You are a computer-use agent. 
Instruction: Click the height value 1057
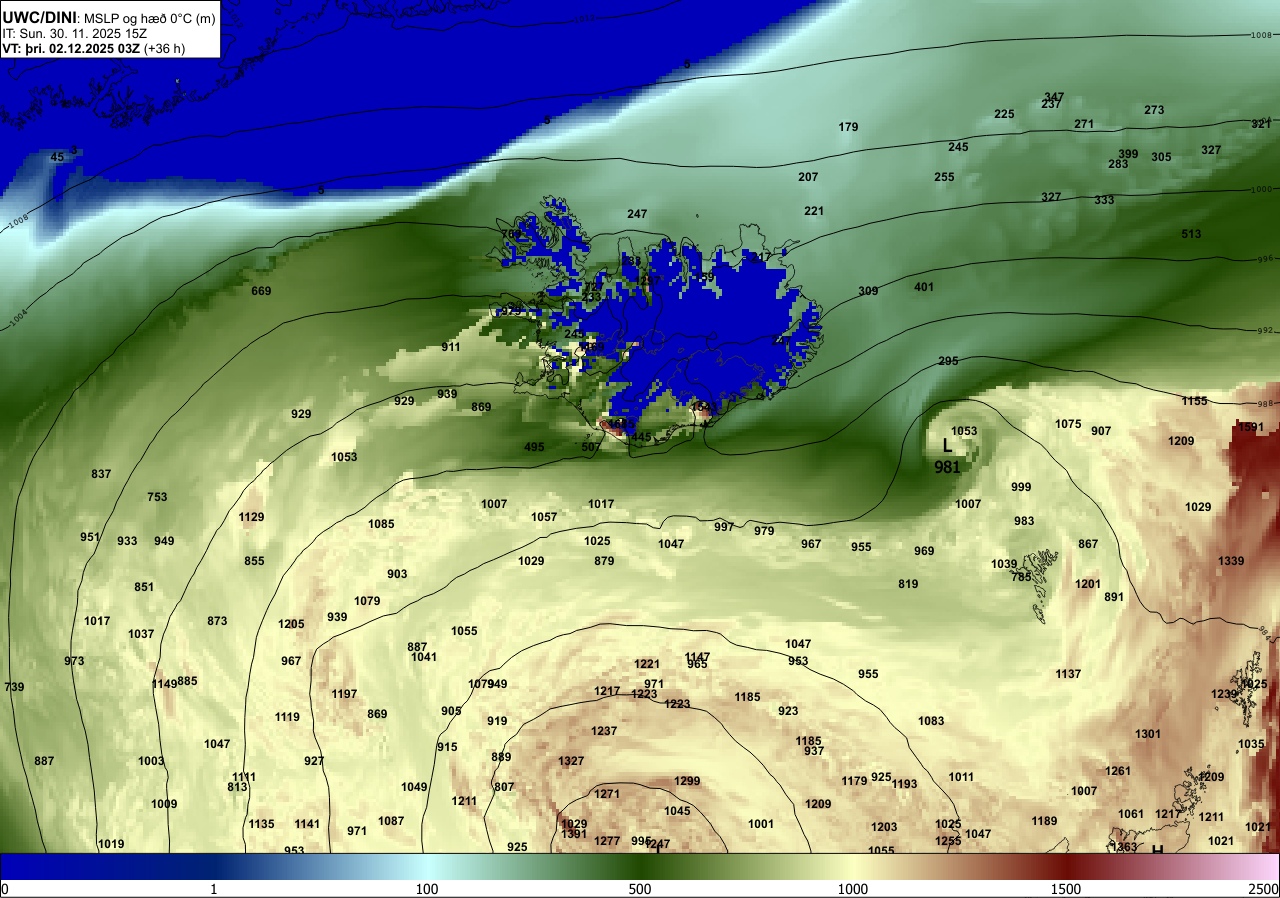pyautogui.click(x=544, y=517)
